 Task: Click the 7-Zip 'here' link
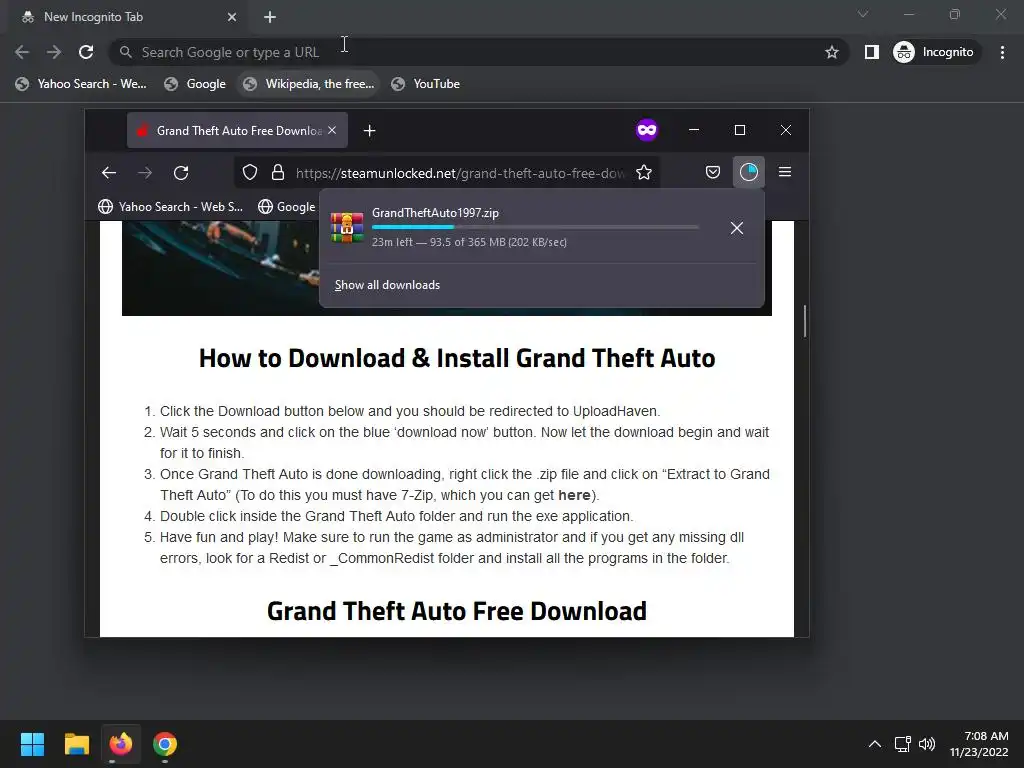tap(574, 495)
